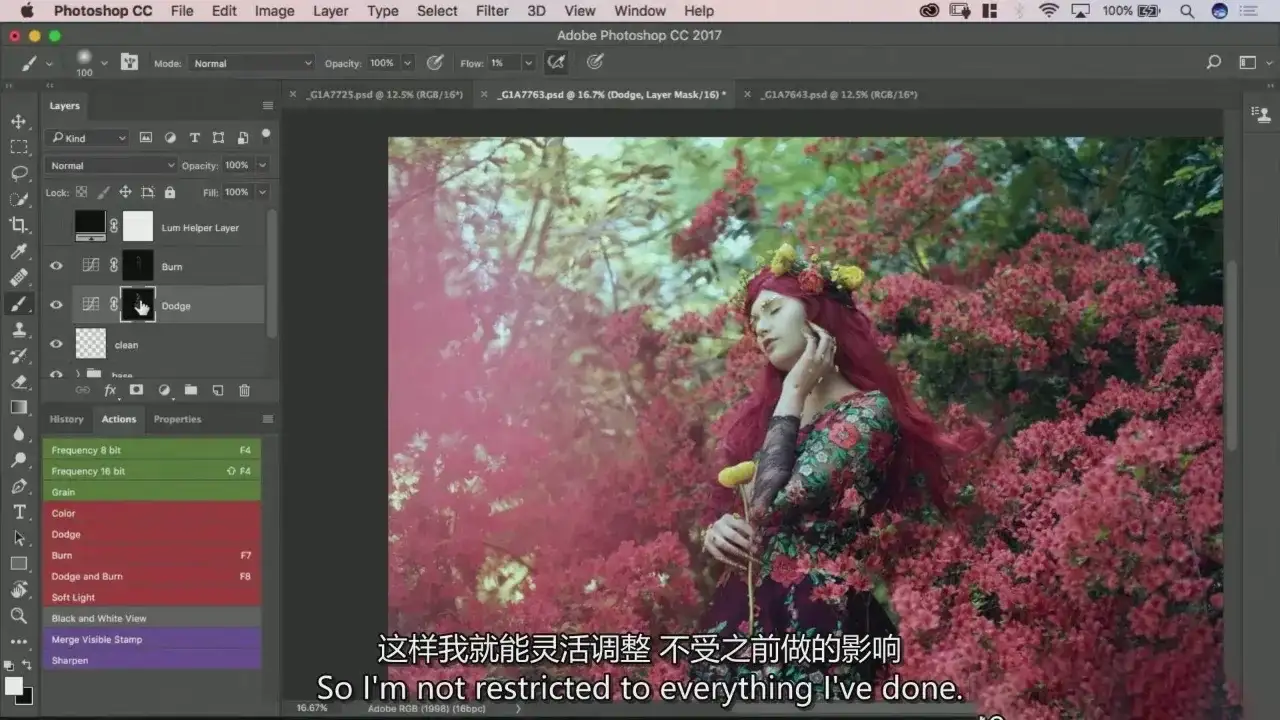Run the Black and White View action

tap(152, 618)
